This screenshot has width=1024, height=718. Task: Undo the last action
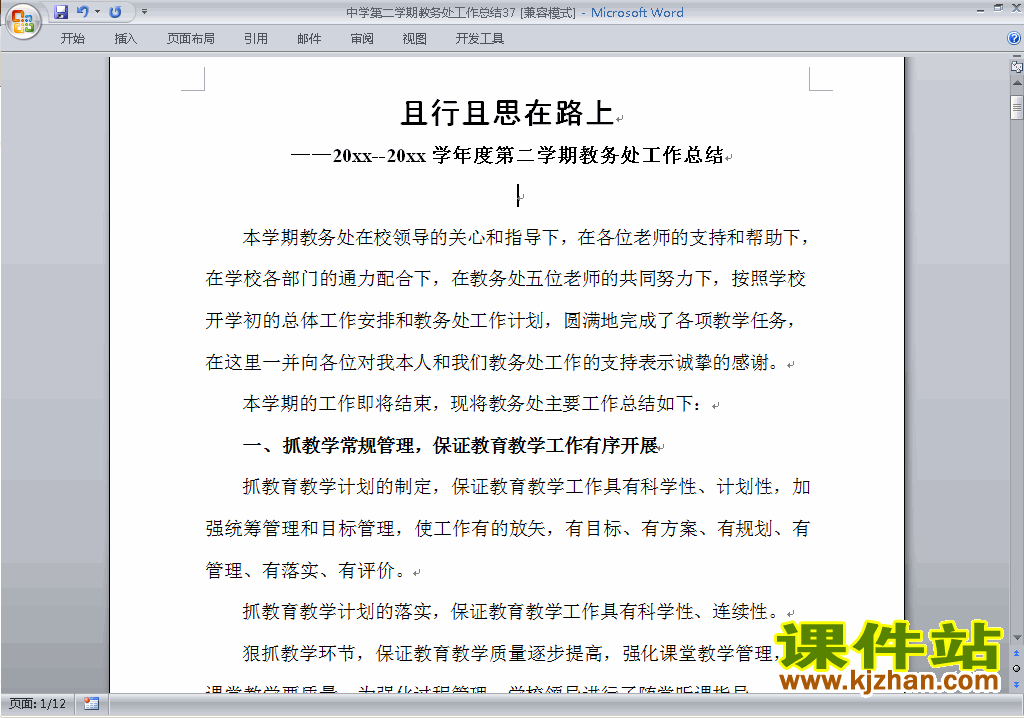82,12
